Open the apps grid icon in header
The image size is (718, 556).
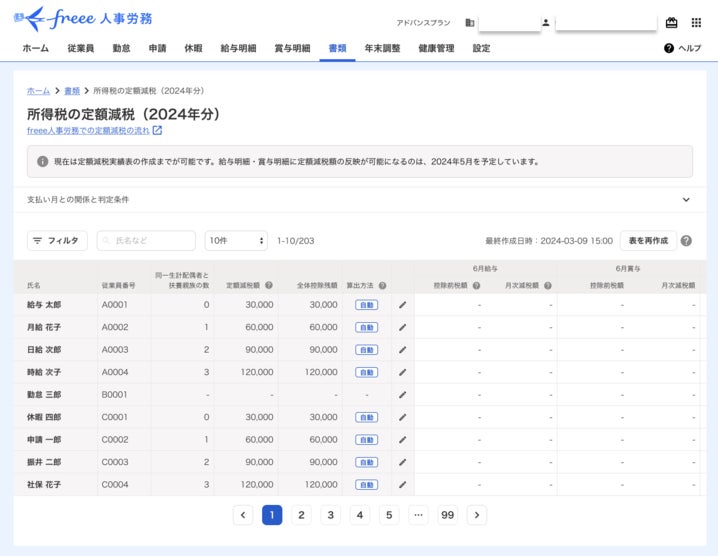click(x=697, y=22)
